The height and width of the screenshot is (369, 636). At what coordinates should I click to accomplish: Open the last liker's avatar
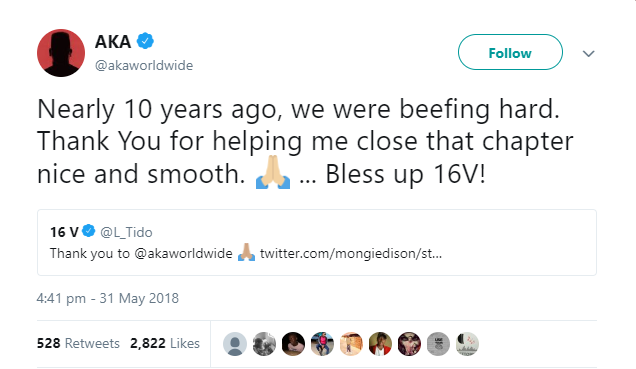(x=467, y=344)
